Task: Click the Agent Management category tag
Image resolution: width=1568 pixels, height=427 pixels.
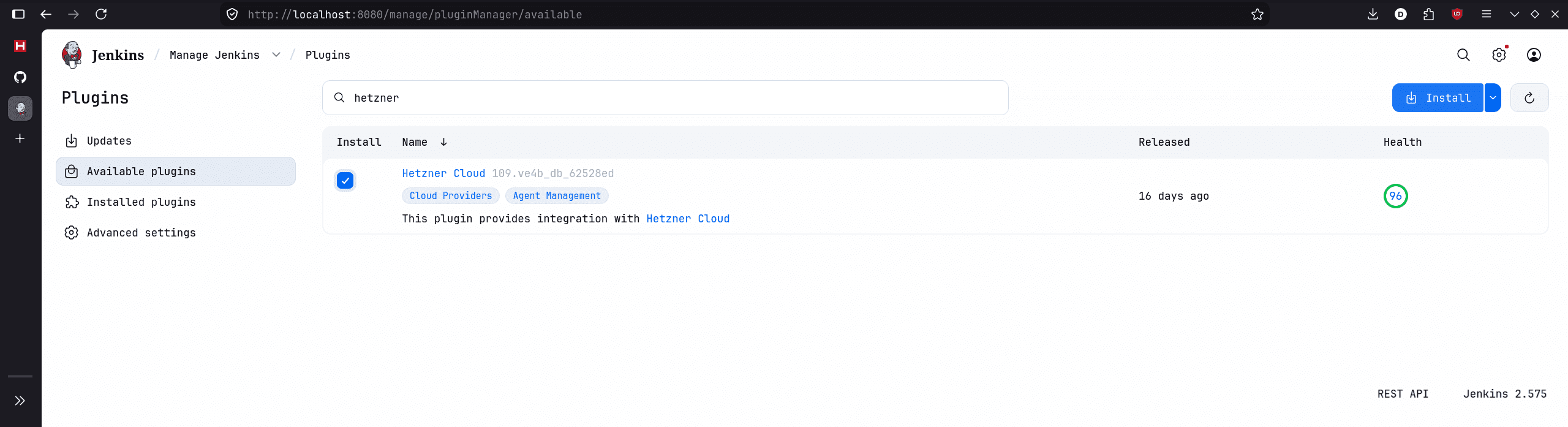Action: pos(557,196)
